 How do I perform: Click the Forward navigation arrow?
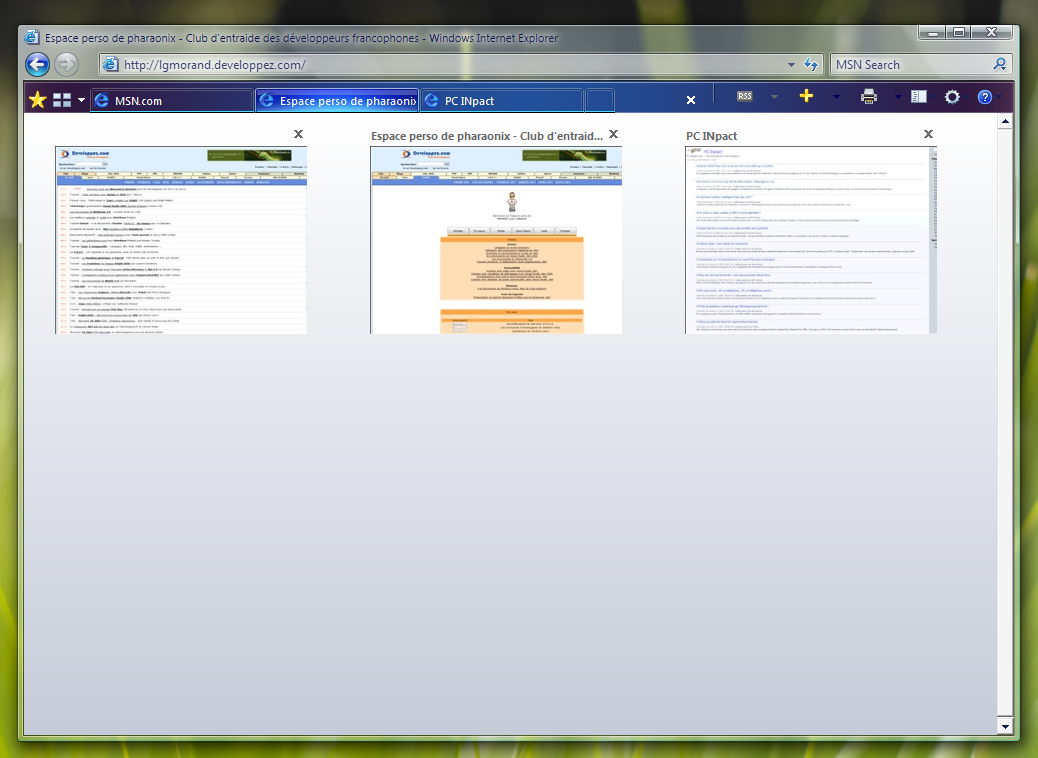coord(66,65)
